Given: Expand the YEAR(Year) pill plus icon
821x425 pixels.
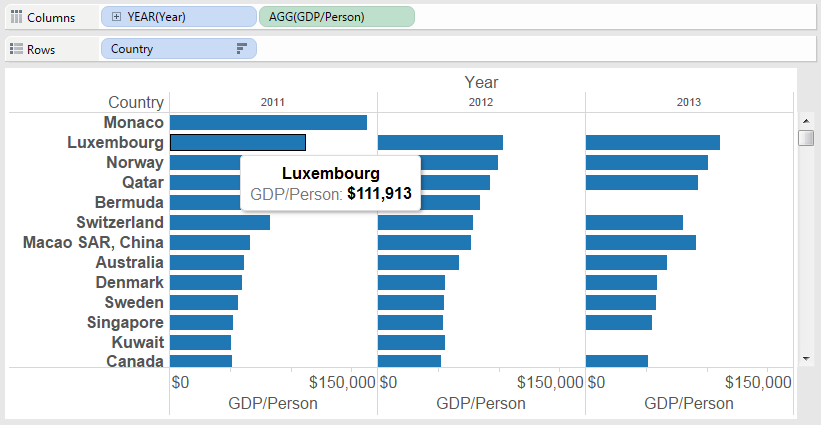Looking at the screenshot, I should 117,17.
